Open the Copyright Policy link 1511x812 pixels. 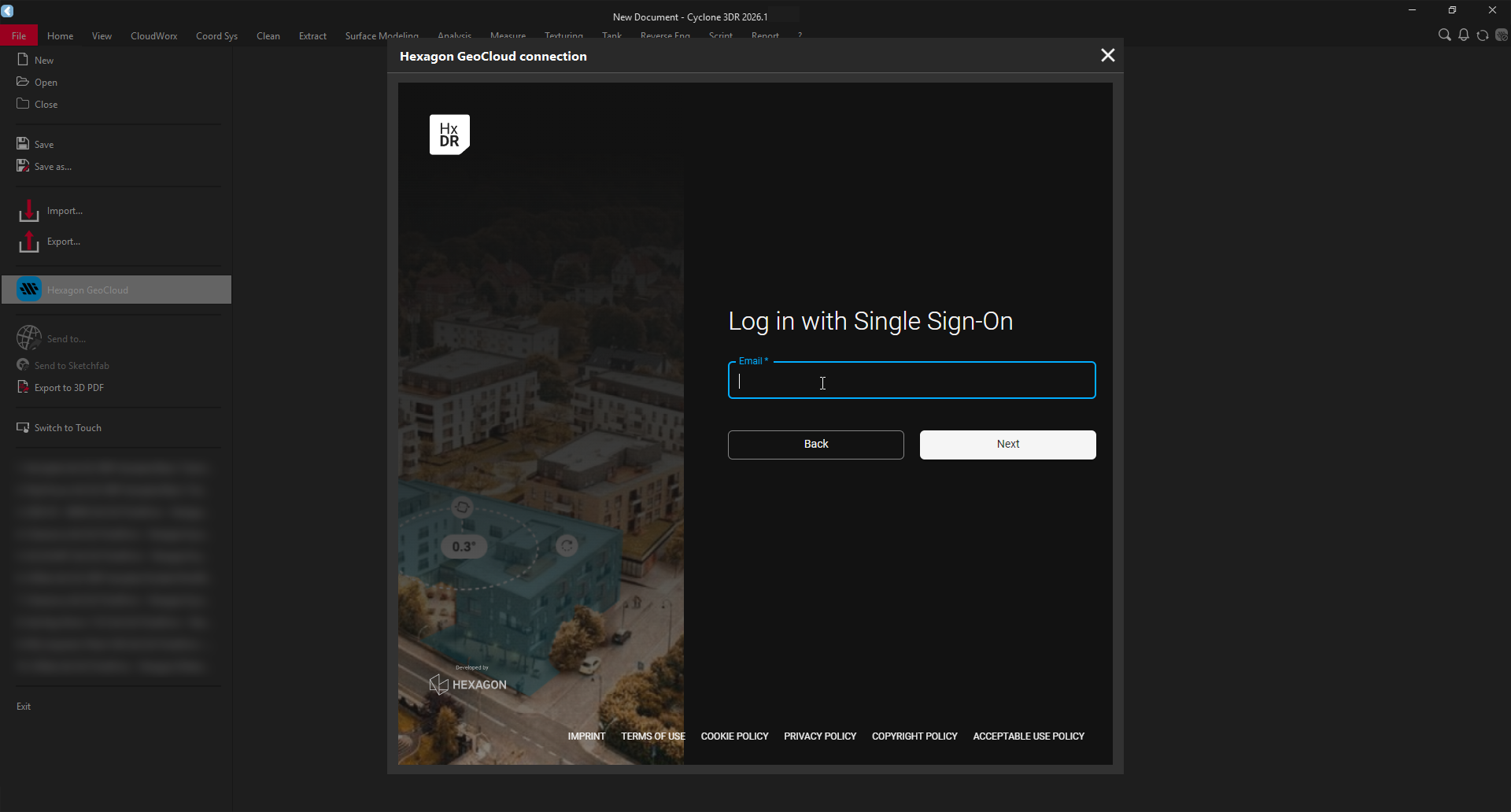[x=914, y=736]
